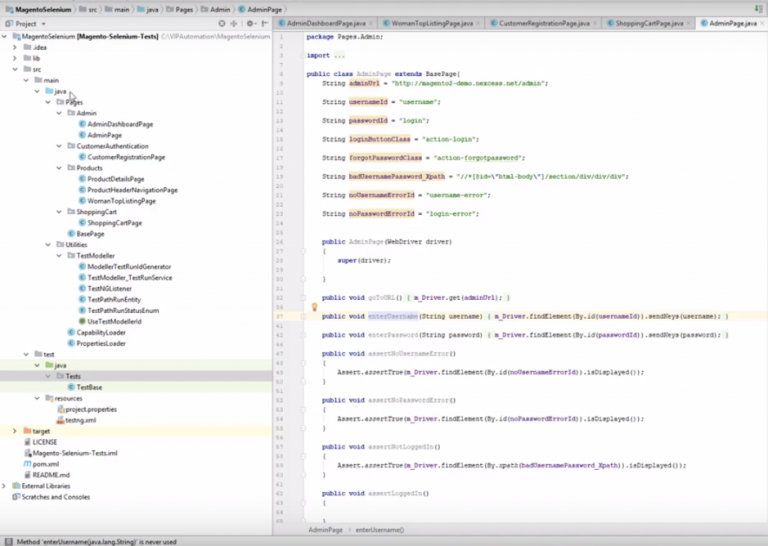
Task: Close the AdminDashboardPage.java tab
Action: pyautogui.click(x=371, y=23)
